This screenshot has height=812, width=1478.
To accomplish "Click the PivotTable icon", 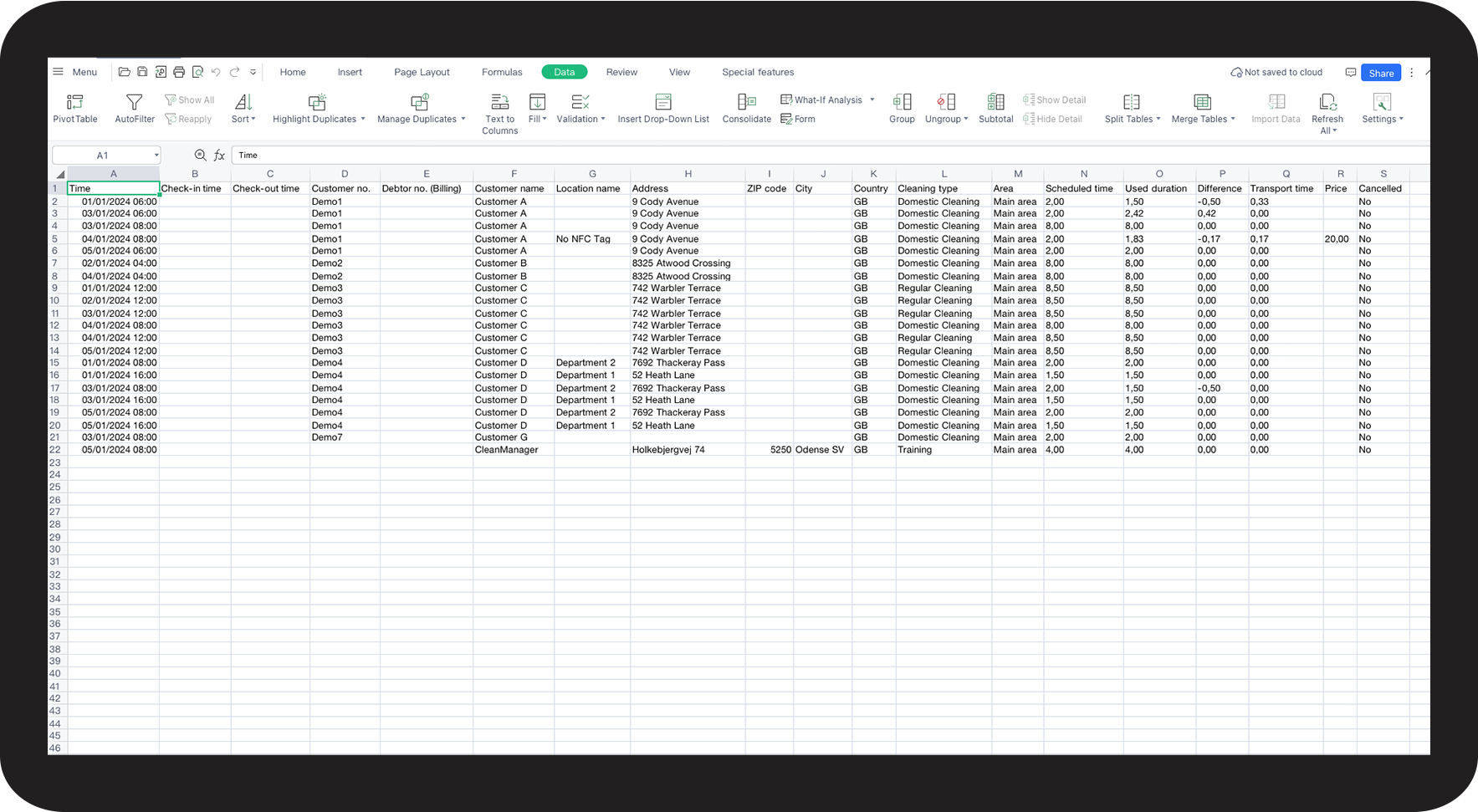I will [75, 103].
